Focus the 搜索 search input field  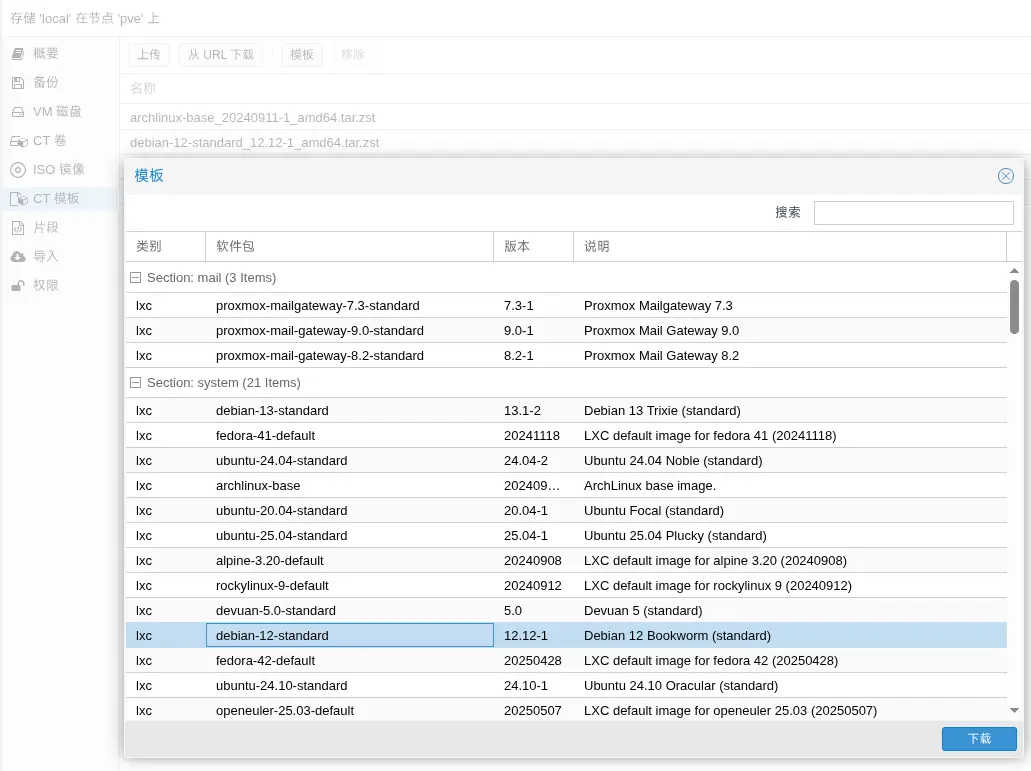pos(913,213)
